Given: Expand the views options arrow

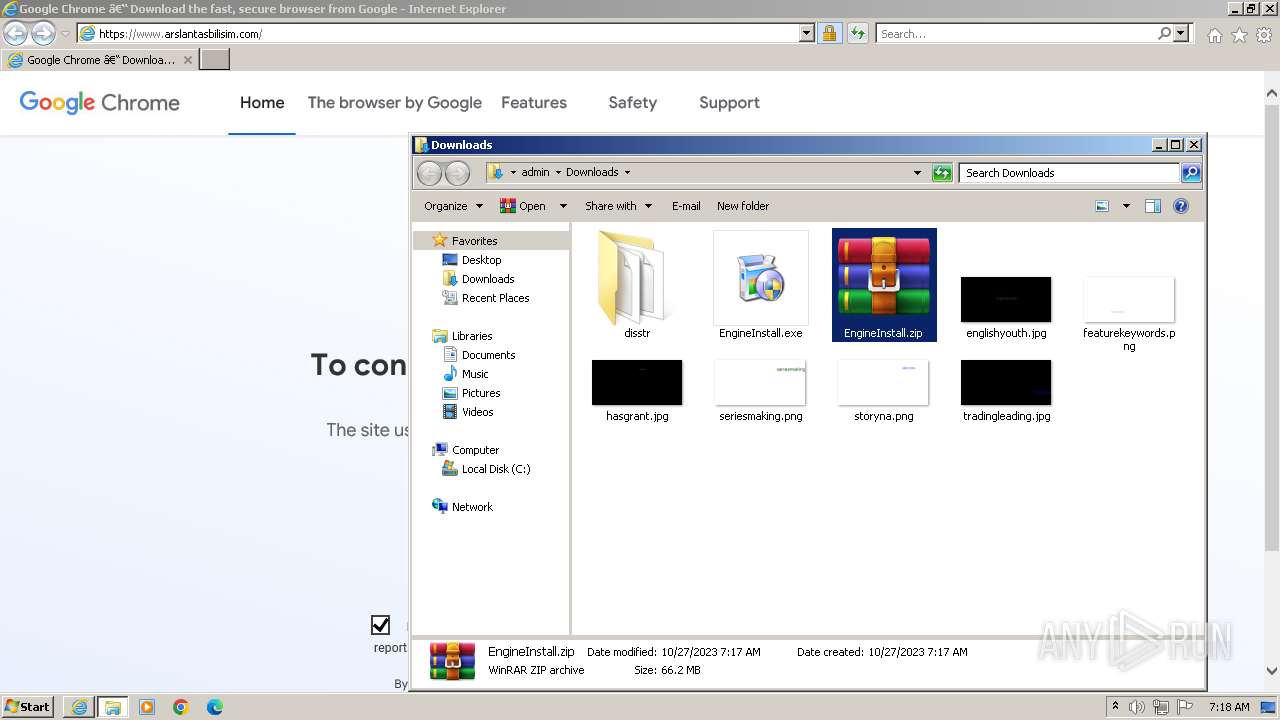Looking at the screenshot, I should [x=1126, y=206].
